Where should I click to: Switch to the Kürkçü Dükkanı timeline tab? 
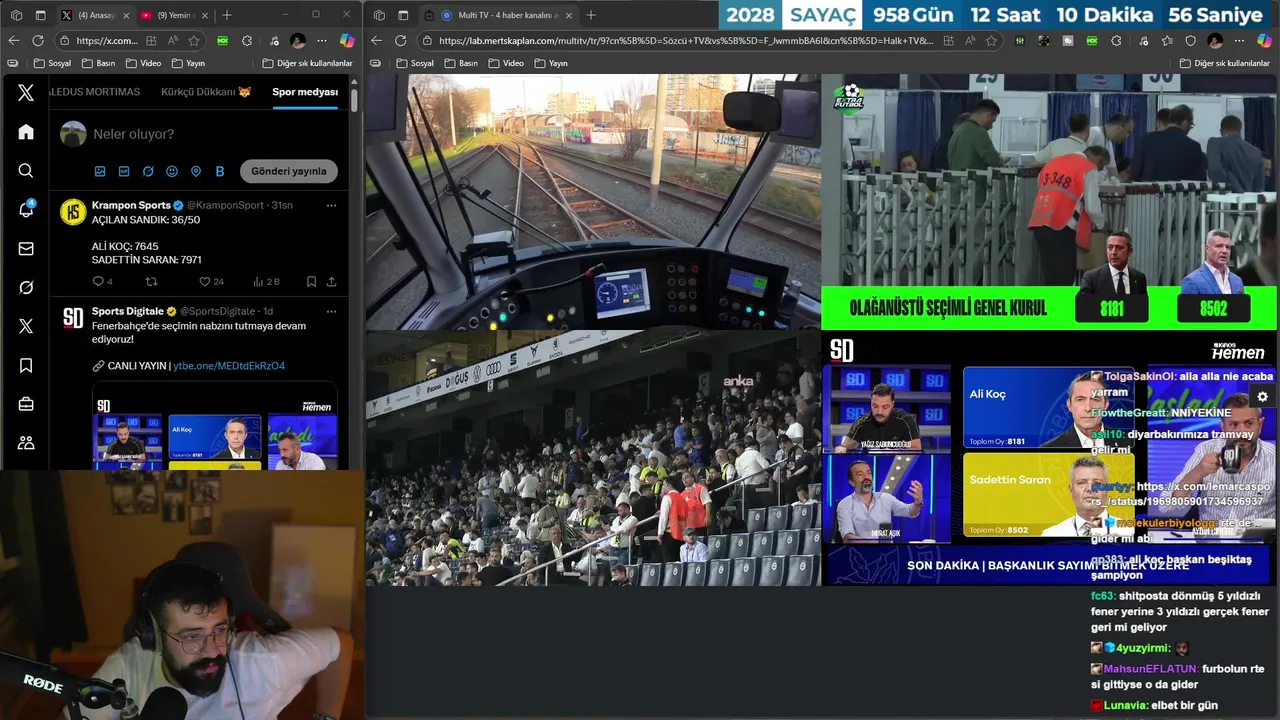(206, 92)
